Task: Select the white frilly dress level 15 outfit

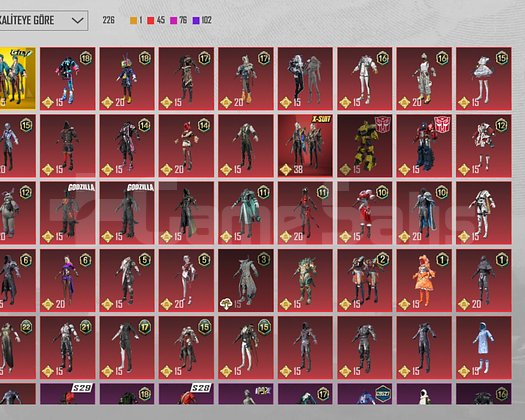Action: coord(484,78)
